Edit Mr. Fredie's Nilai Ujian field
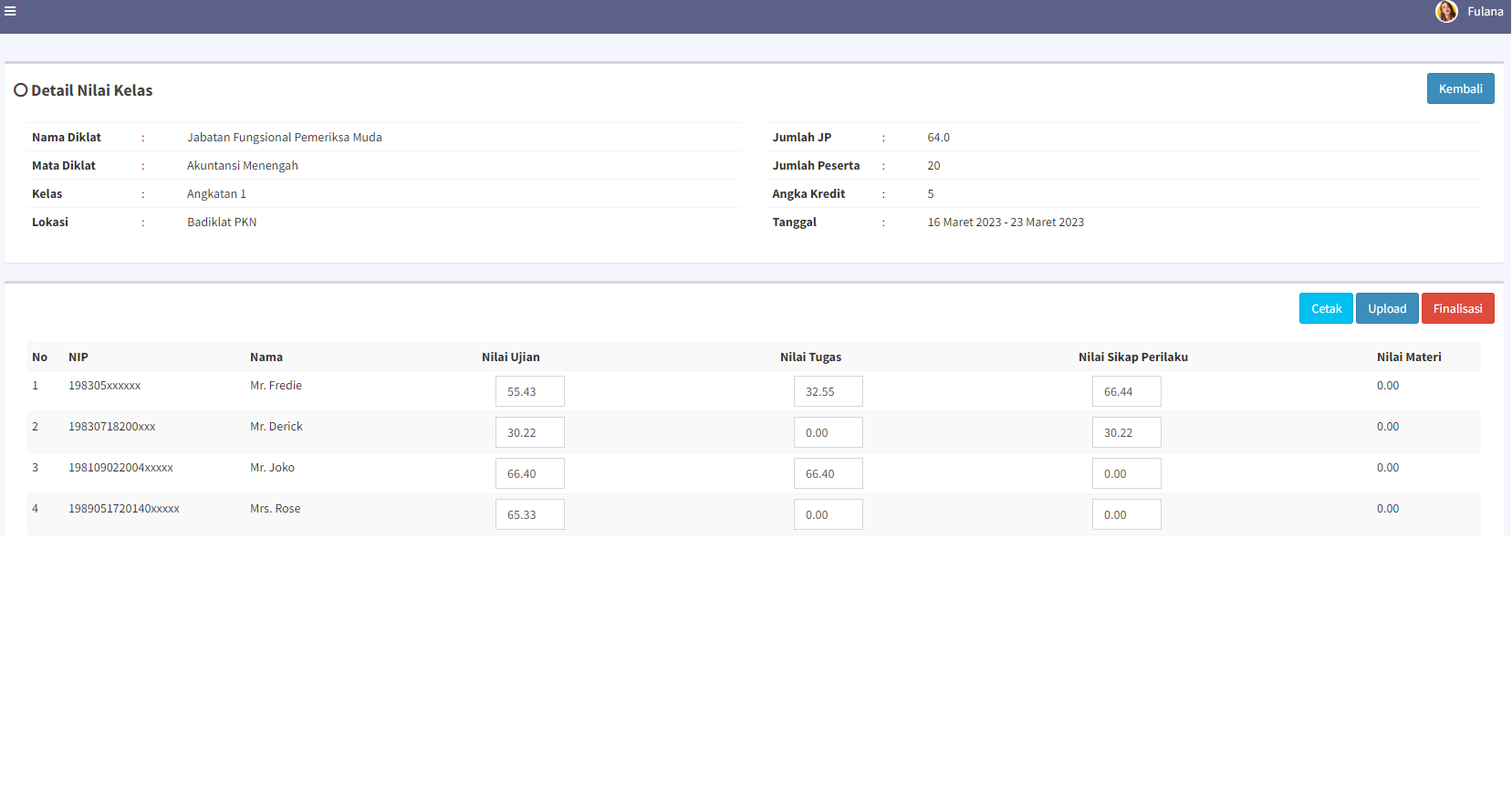The height and width of the screenshot is (787, 1512). pos(529,391)
